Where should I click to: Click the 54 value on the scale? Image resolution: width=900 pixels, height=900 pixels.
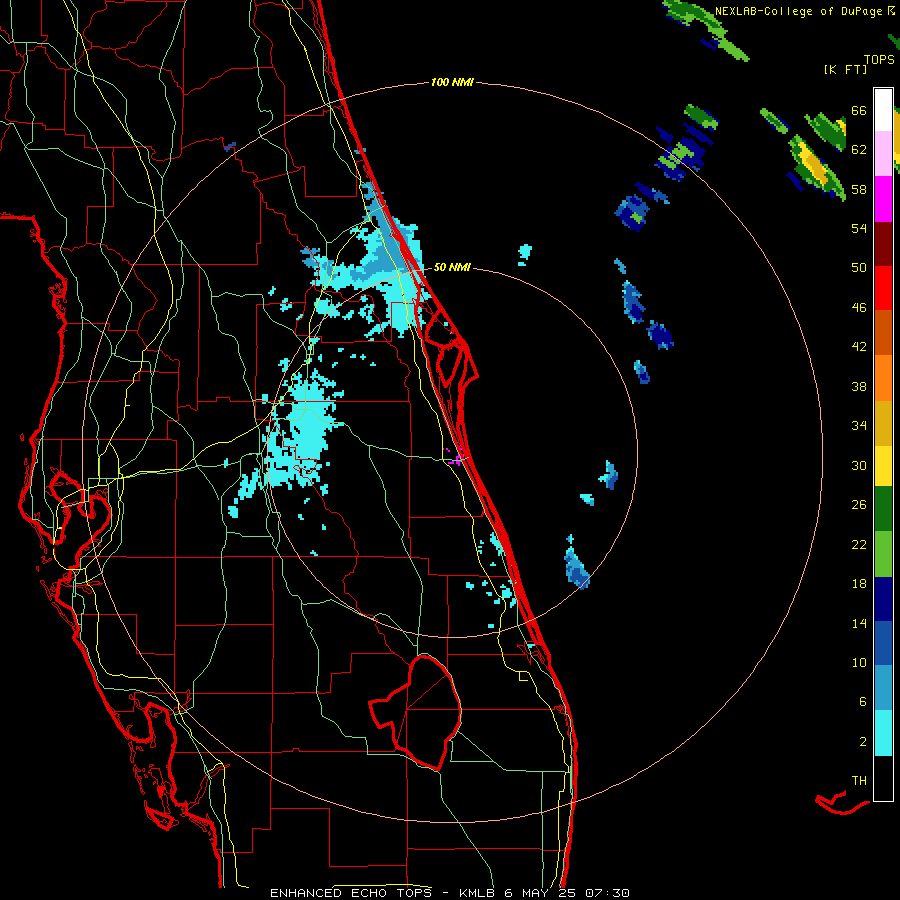859,228
